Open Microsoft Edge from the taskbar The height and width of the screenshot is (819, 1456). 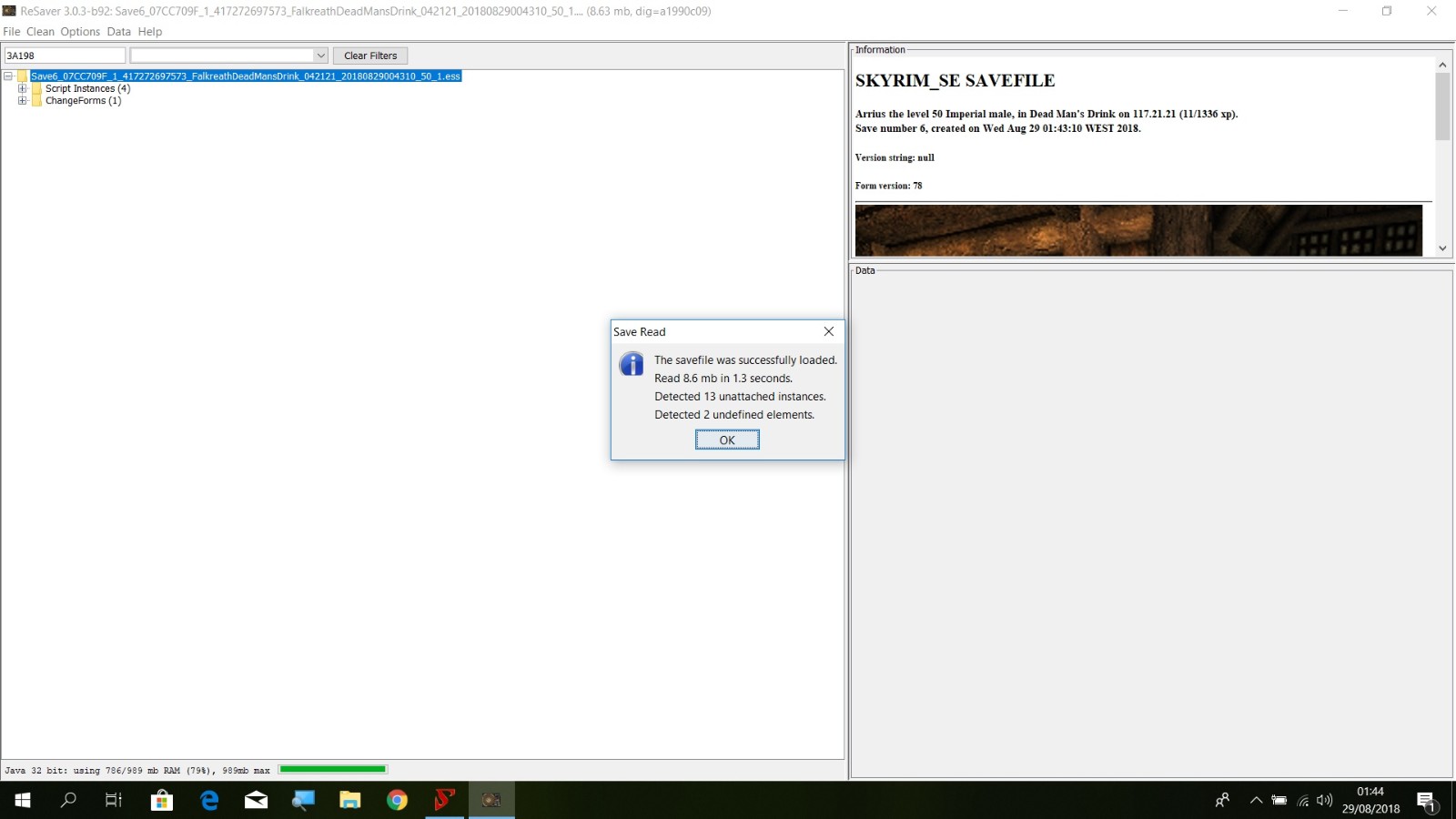pos(209,800)
